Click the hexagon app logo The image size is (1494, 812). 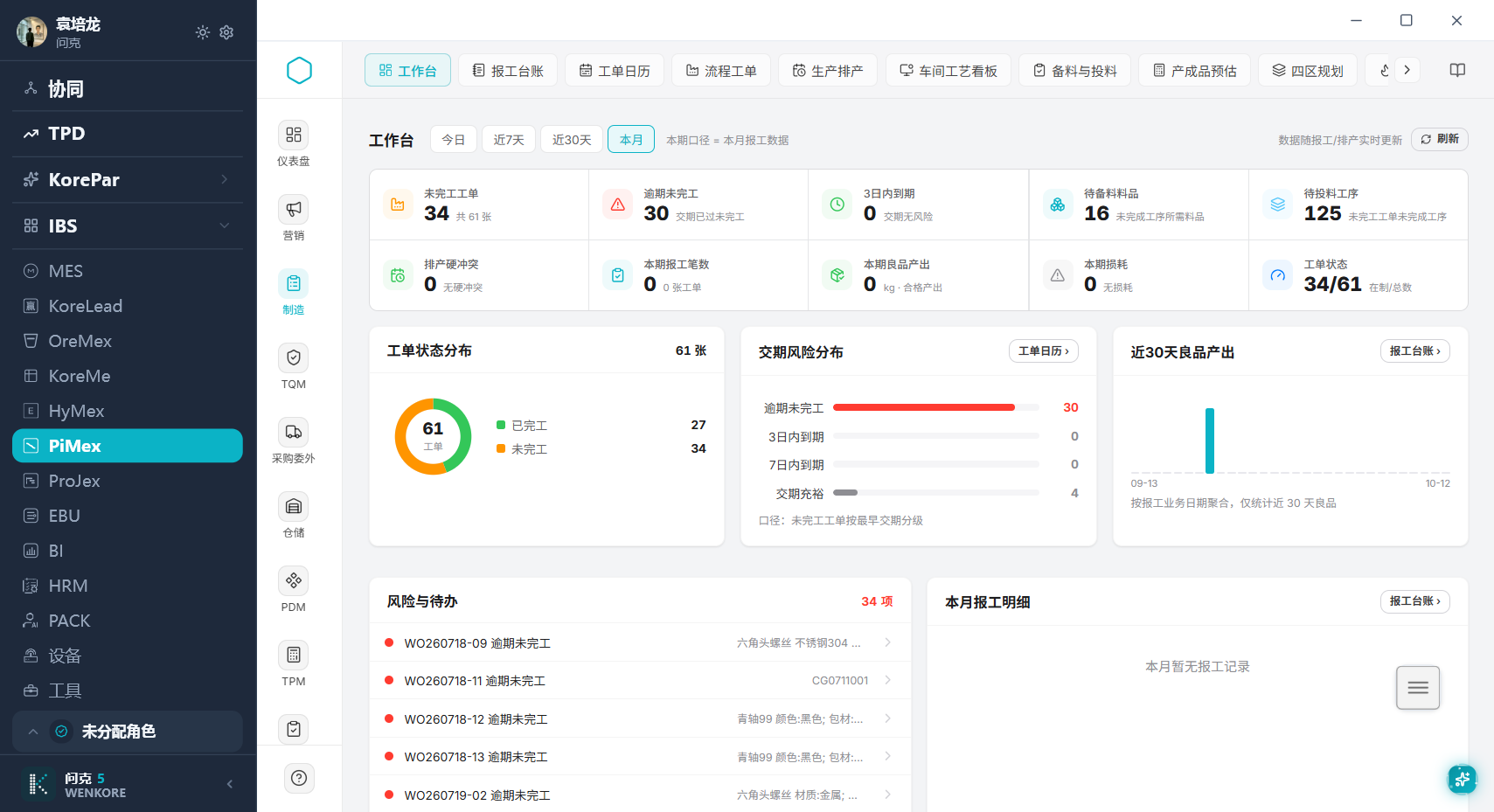click(299, 70)
